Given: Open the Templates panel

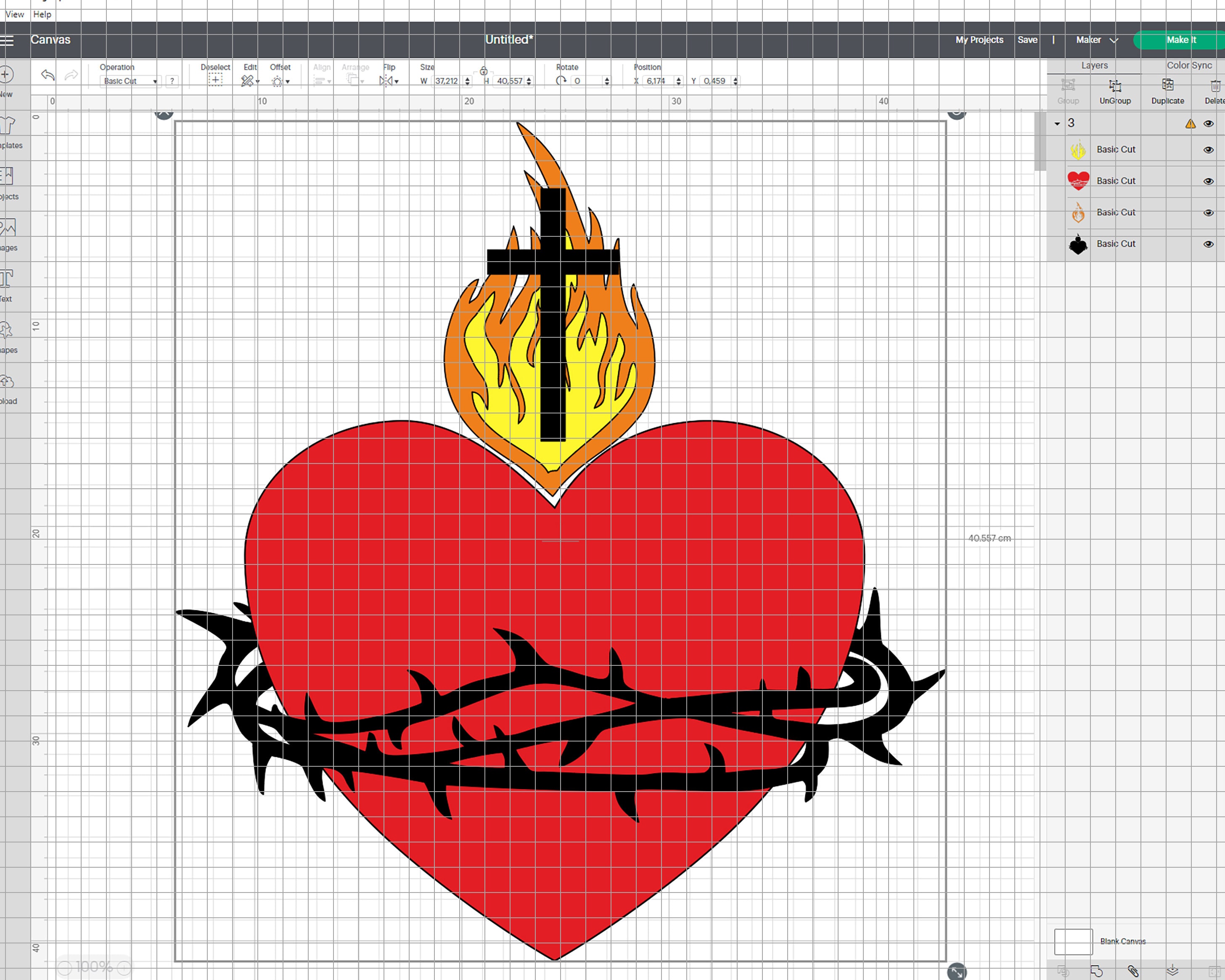Looking at the screenshot, I should (x=7, y=124).
